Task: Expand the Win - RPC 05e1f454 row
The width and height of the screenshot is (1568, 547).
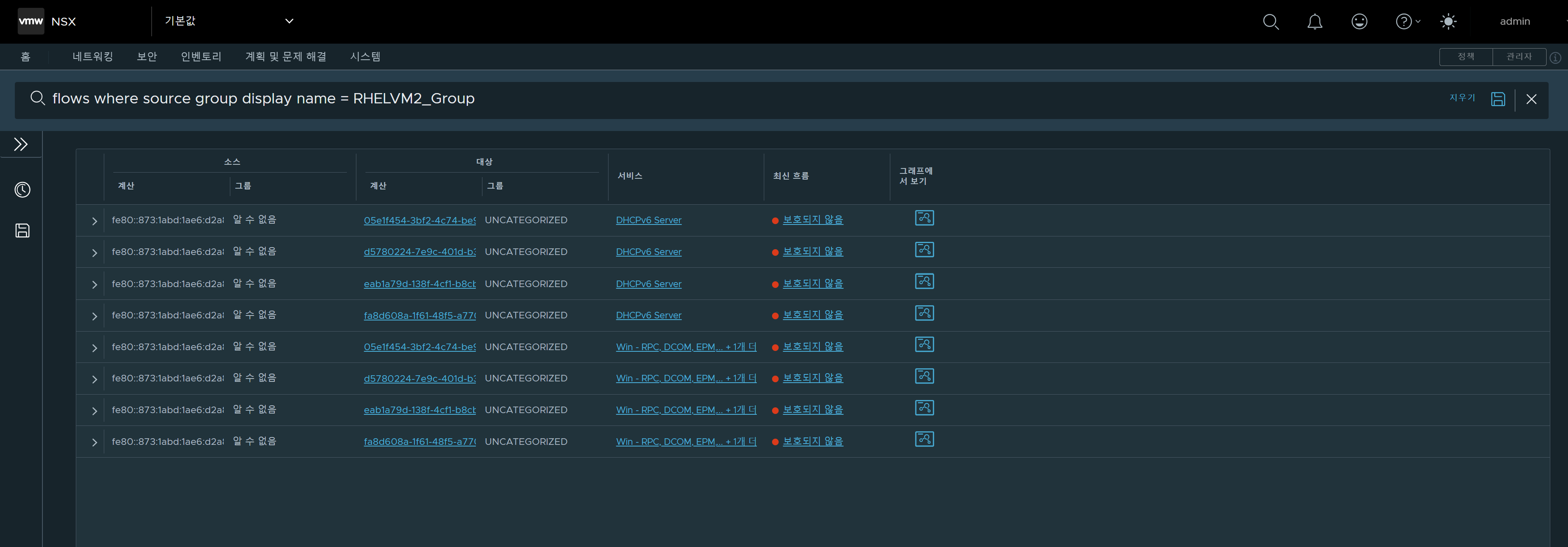Action: (94, 348)
